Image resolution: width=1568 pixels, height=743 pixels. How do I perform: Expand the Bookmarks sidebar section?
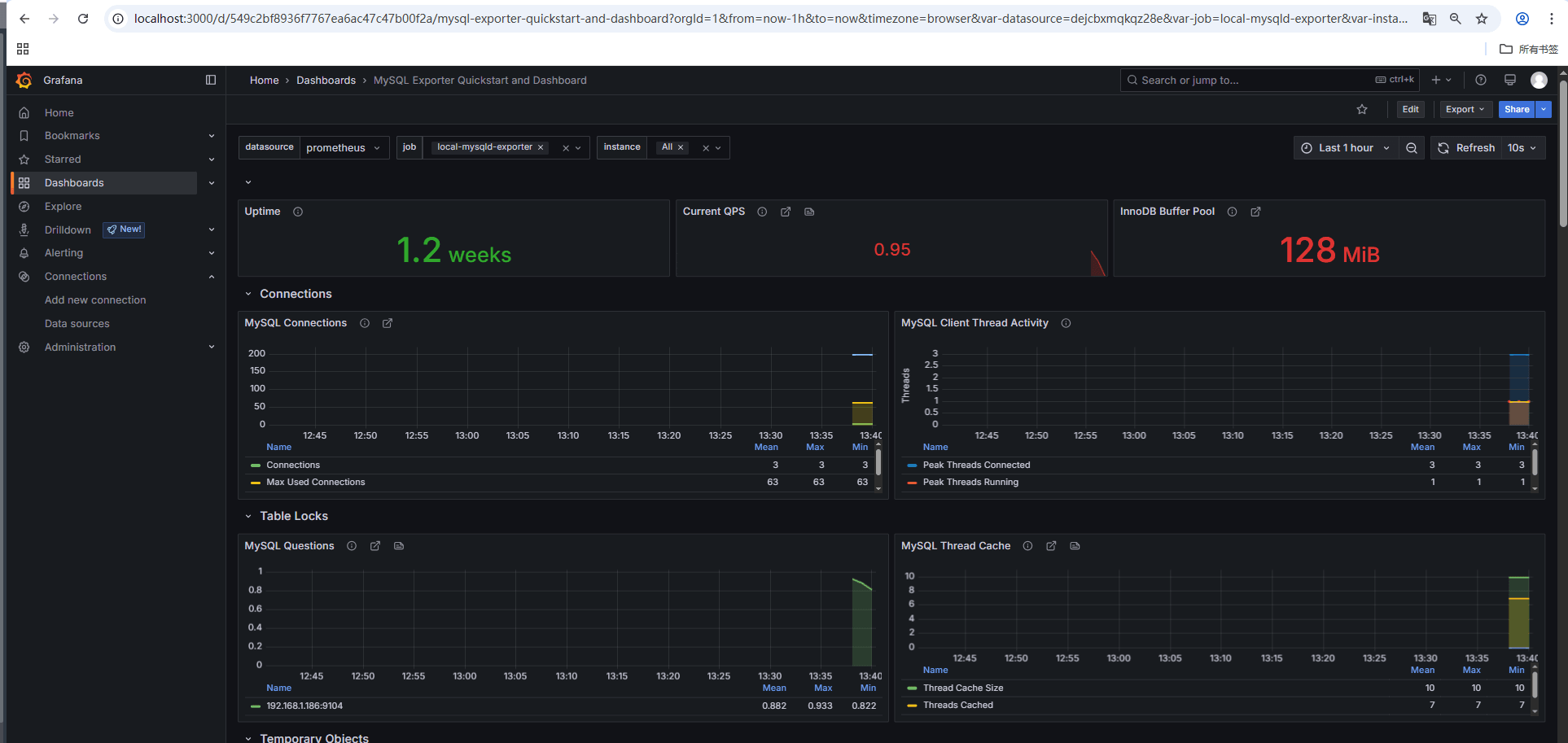(x=212, y=136)
